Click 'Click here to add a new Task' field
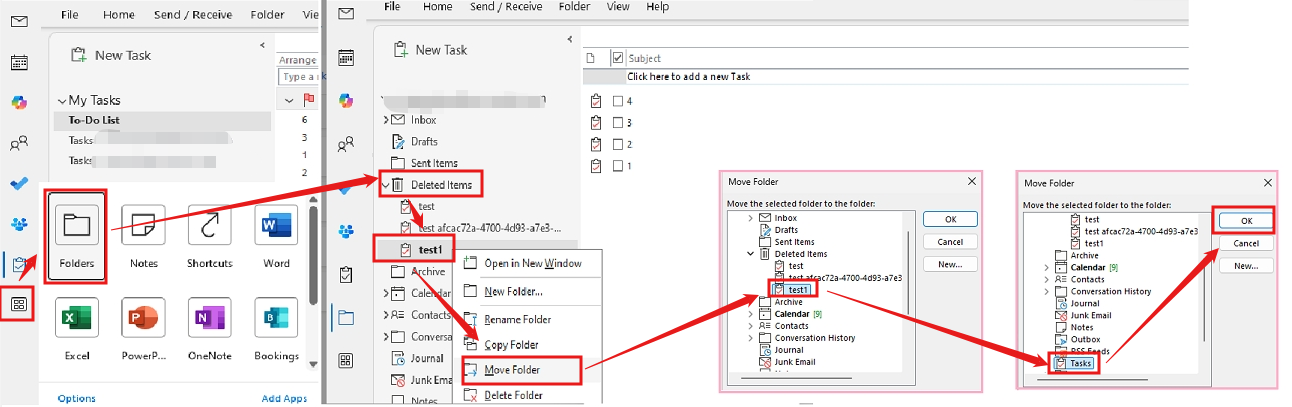The height and width of the screenshot is (407, 1292). (688, 76)
